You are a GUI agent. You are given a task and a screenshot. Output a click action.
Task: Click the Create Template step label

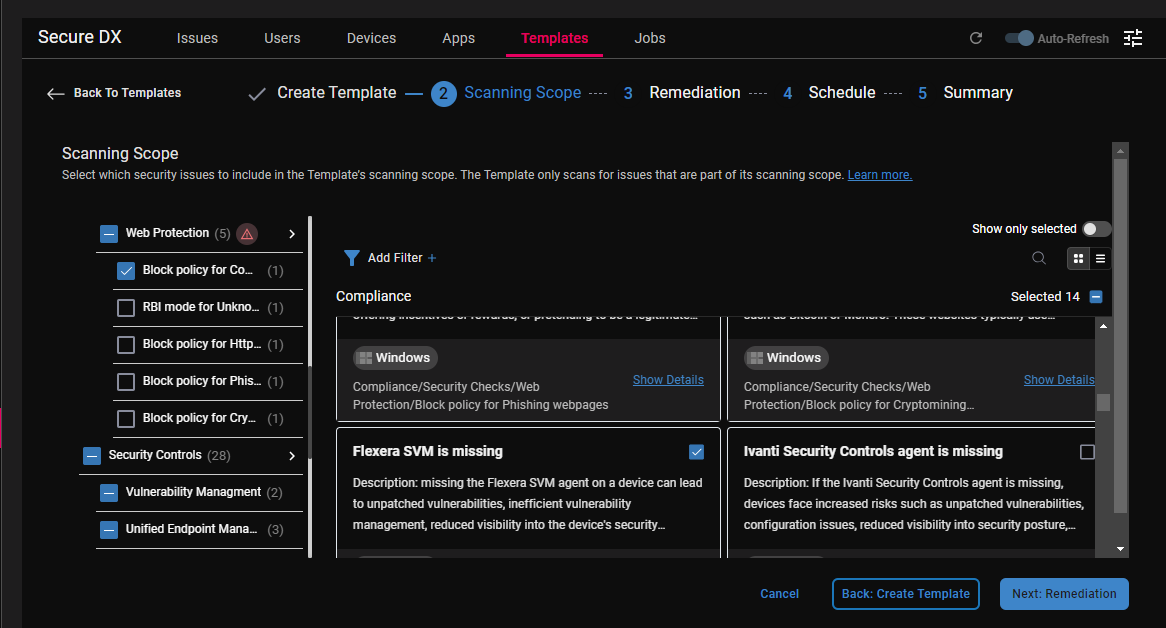[337, 93]
